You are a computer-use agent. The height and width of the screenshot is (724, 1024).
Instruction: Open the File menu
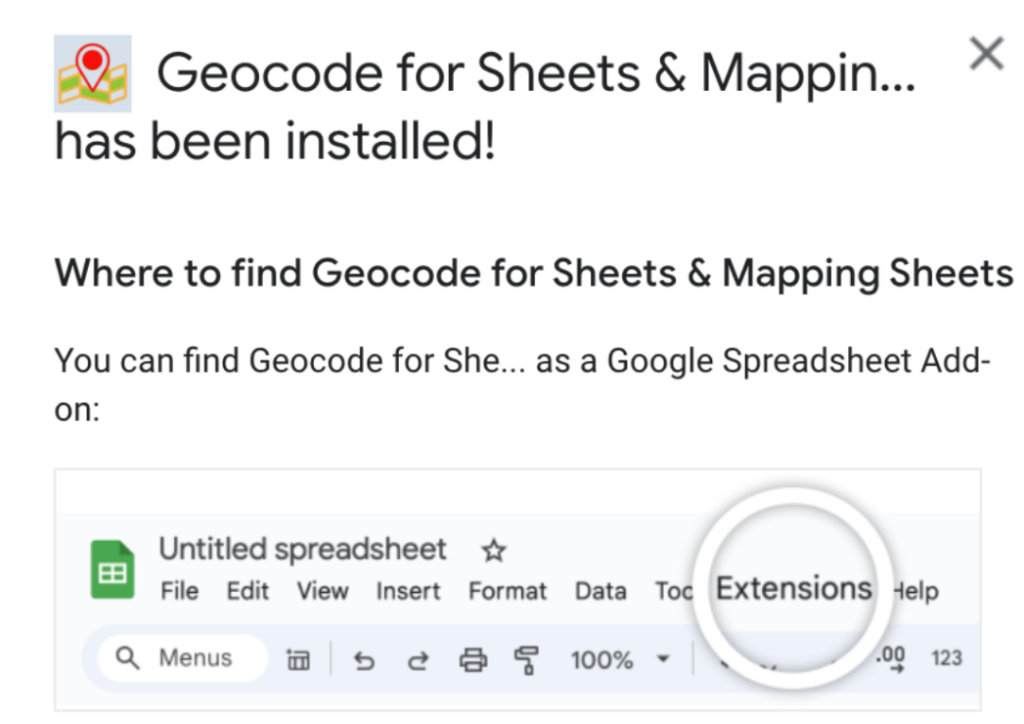[x=180, y=591]
